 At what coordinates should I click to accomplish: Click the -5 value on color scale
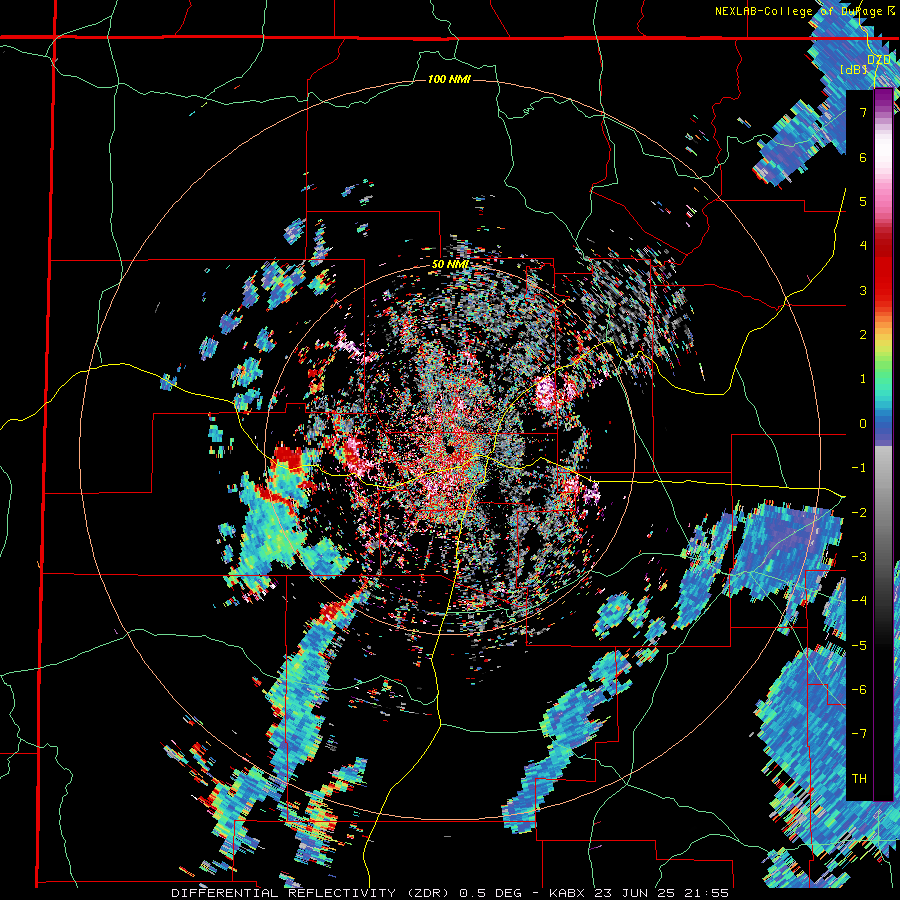859,646
